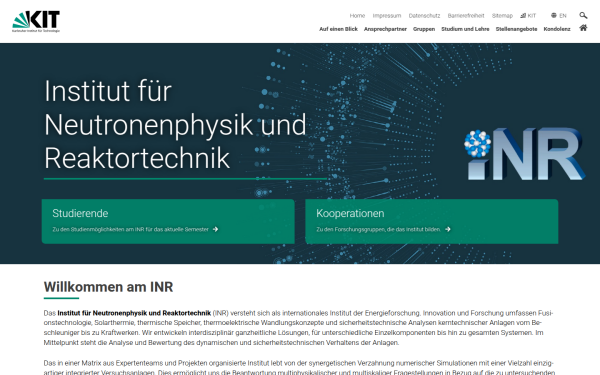The width and height of the screenshot is (600, 375).
Task: Open the Stellenangebote menu
Action: pyautogui.click(x=516, y=29)
